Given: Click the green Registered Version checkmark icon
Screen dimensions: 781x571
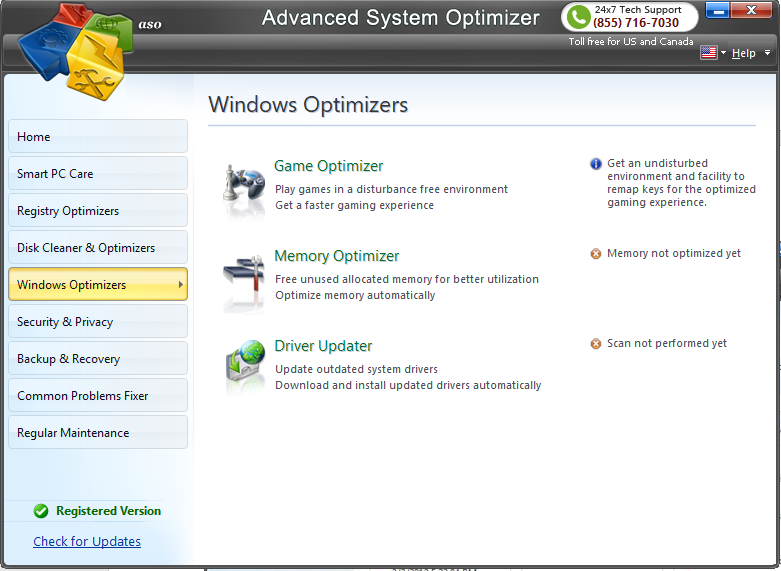Looking at the screenshot, I should click(x=41, y=511).
